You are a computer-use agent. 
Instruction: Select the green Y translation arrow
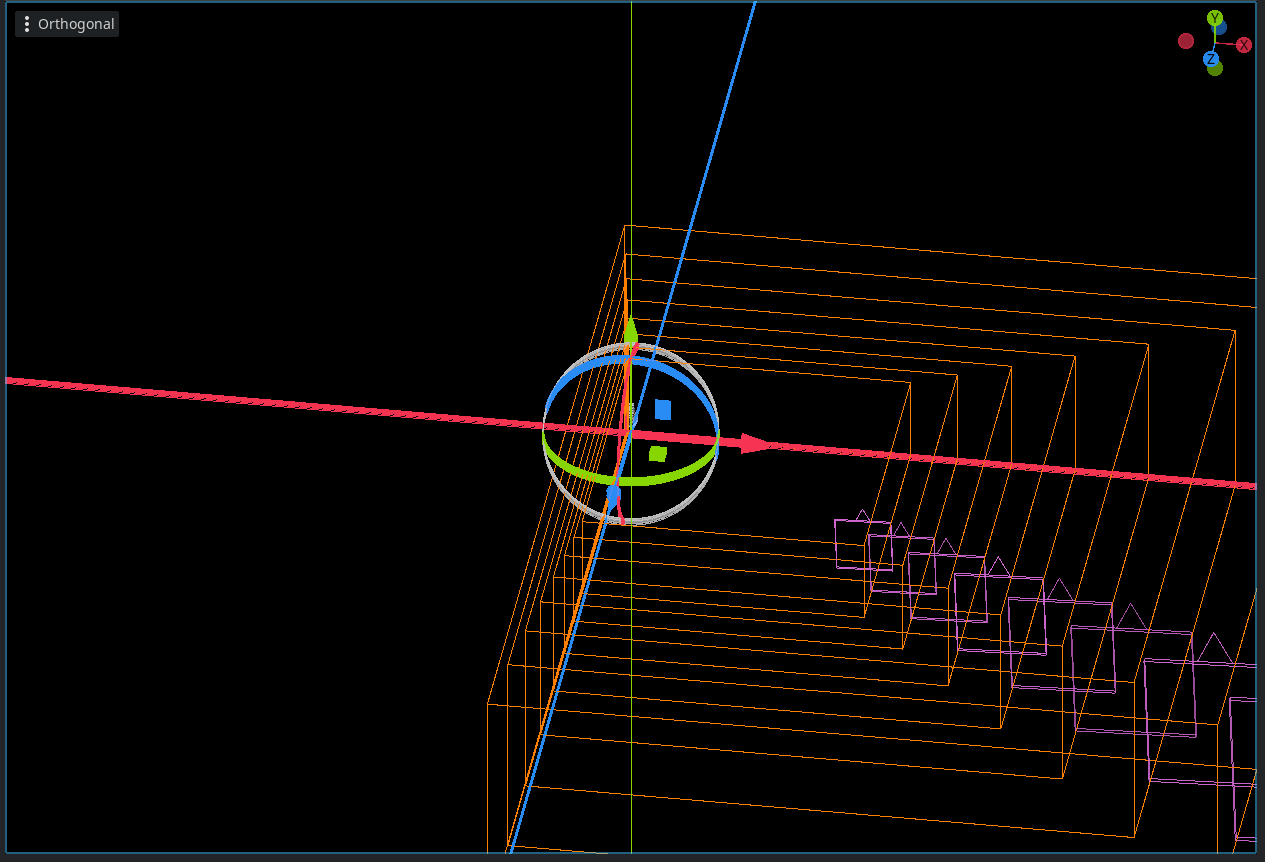coord(632,330)
